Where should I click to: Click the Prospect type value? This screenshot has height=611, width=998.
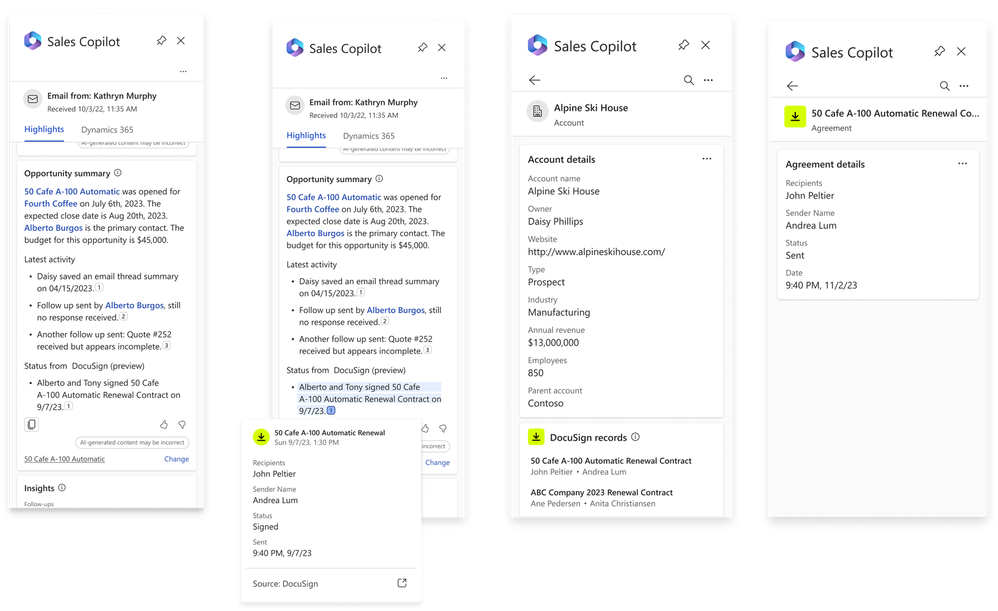click(x=546, y=282)
